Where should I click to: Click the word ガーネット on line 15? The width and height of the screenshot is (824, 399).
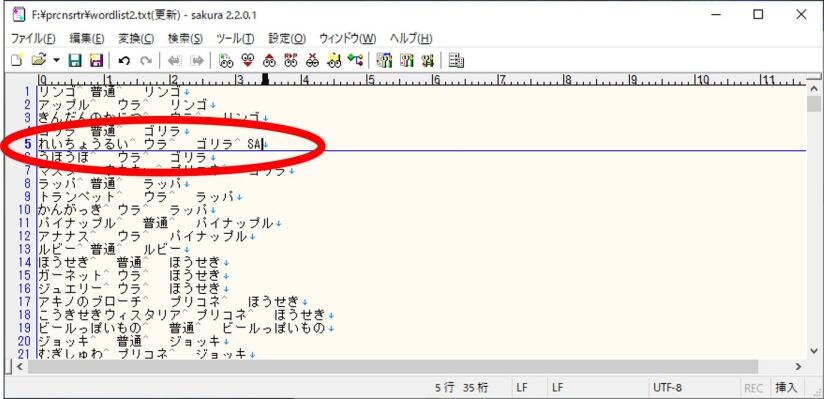click(x=70, y=275)
